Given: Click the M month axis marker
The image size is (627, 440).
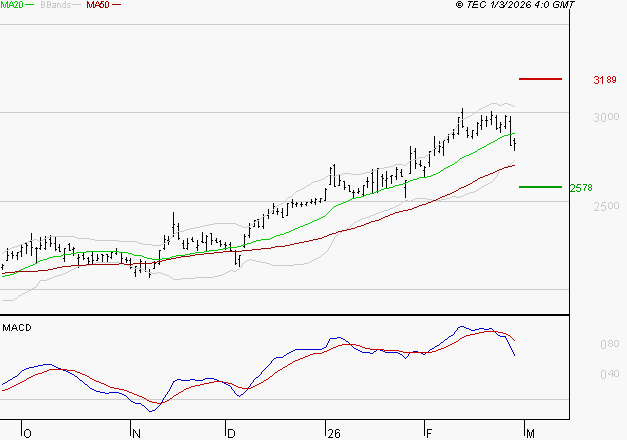Looking at the screenshot, I should click(x=530, y=434).
